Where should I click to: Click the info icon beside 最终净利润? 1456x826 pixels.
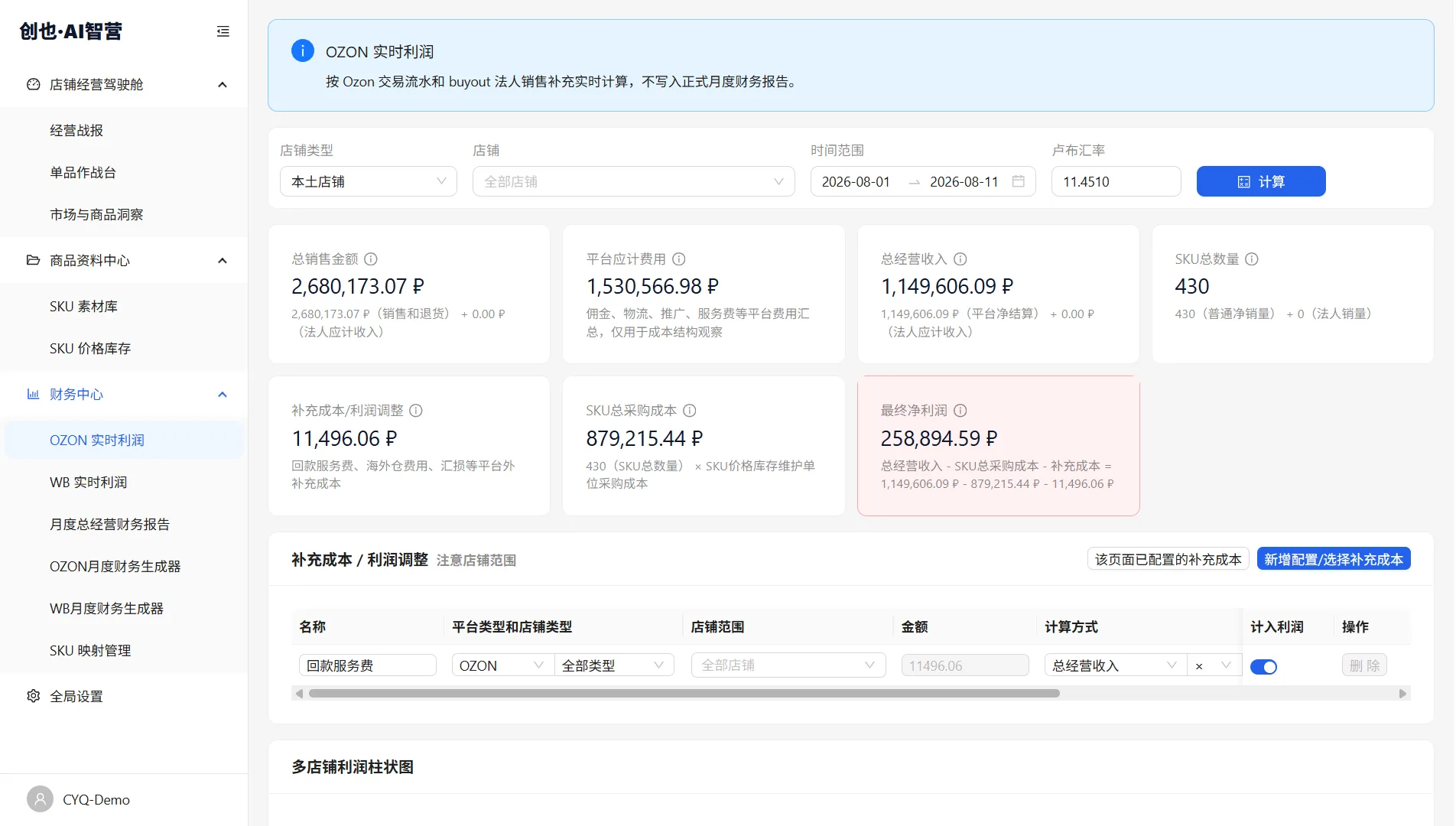(960, 411)
